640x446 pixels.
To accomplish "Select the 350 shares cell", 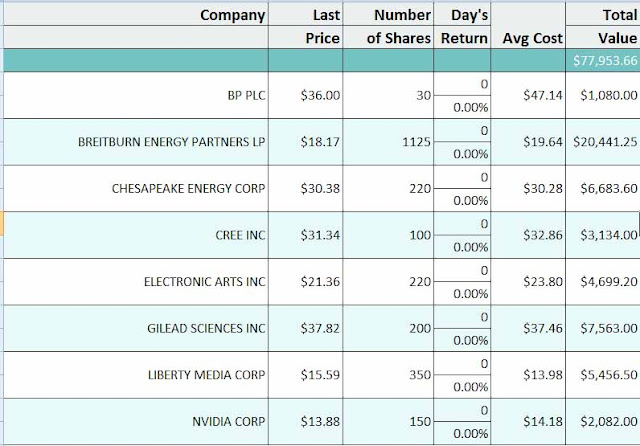I will [x=416, y=375].
